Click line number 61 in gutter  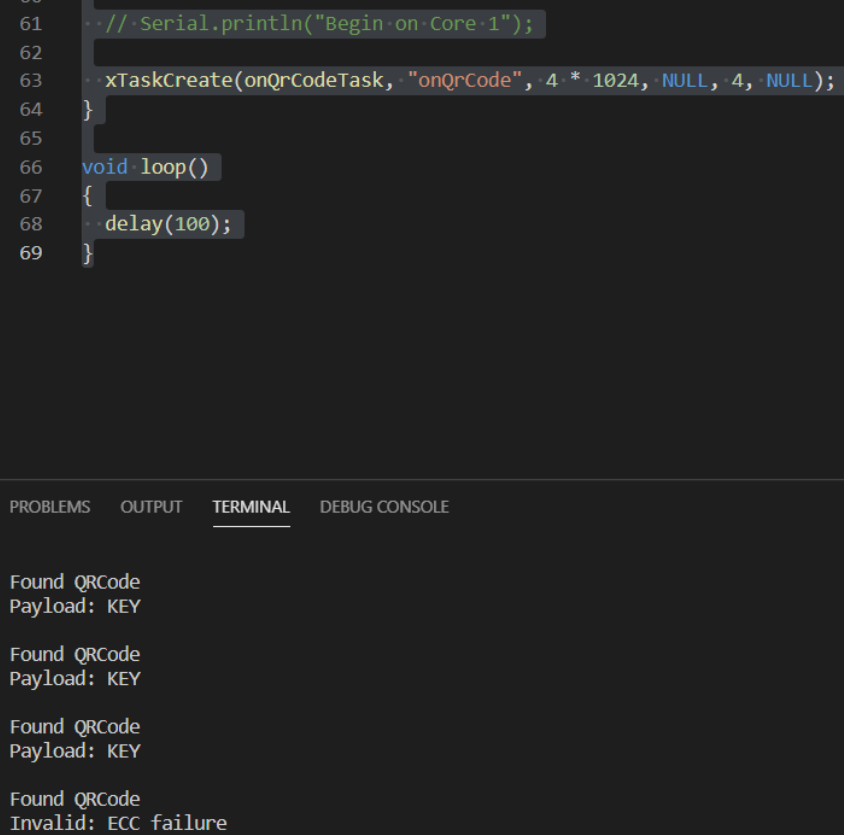pyautogui.click(x=31, y=24)
